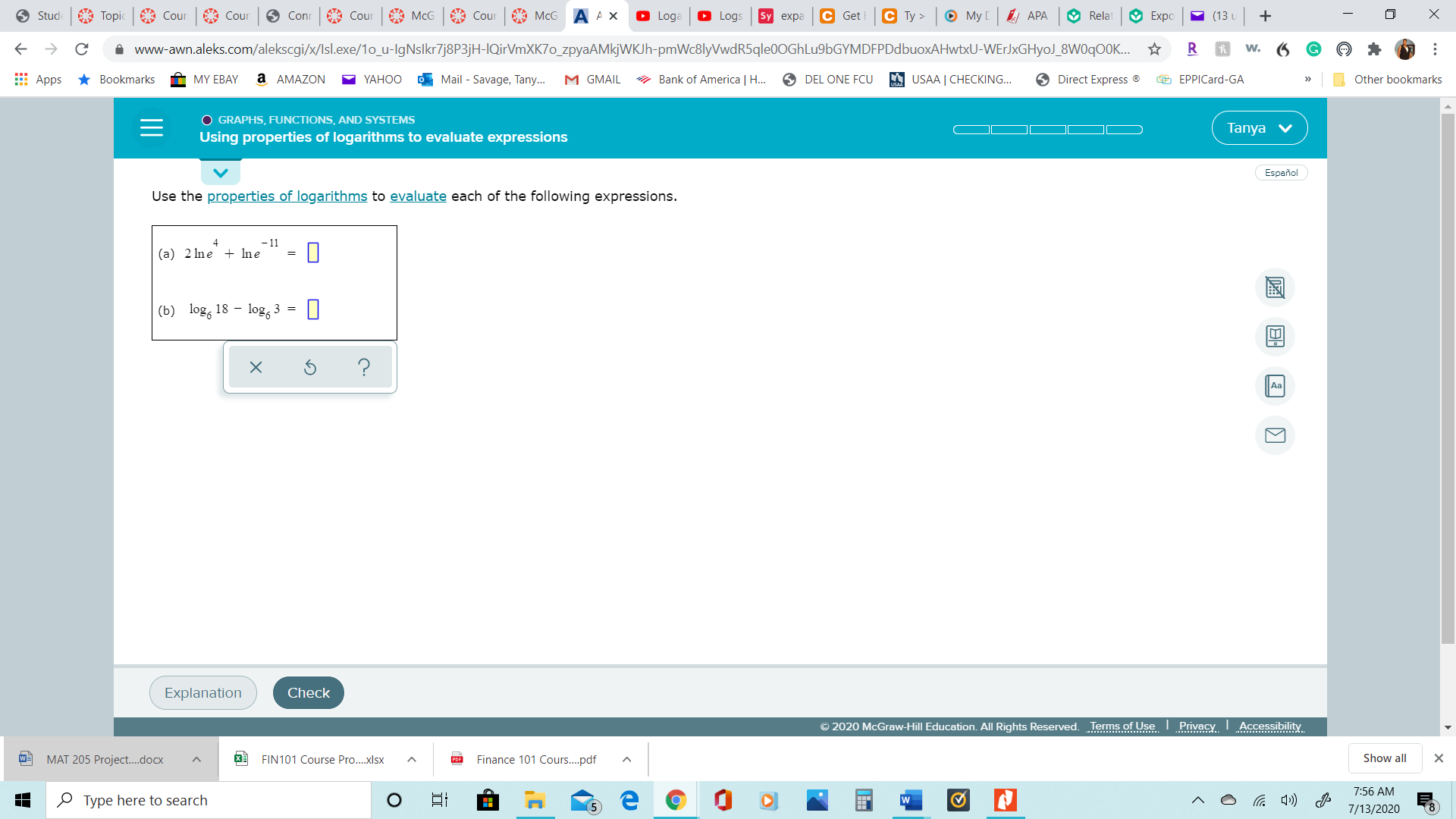Click the Check button
Viewport: 1456px width, 819px height.
[308, 692]
